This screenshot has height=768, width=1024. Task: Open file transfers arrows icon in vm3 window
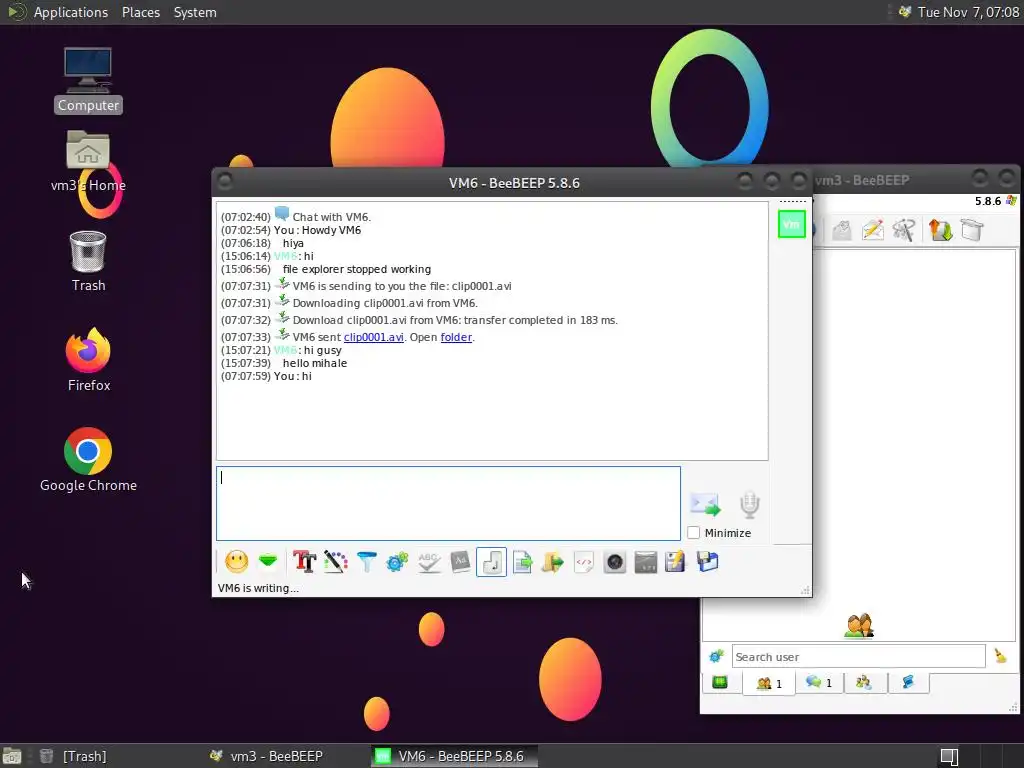(x=940, y=230)
